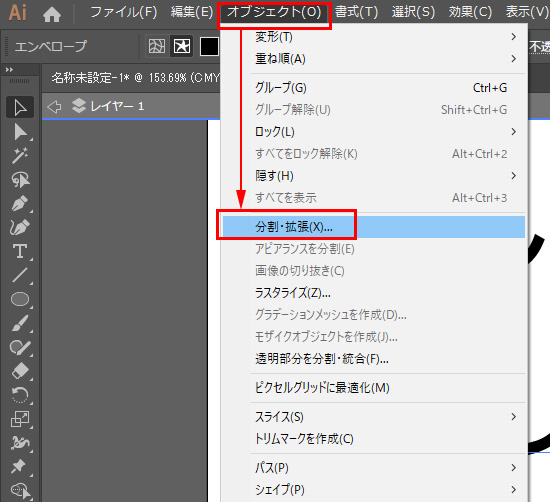This screenshot has height=502, width=550.
Task: Toggle the Edit Contents star button
Action: click(x=182, y=46)
